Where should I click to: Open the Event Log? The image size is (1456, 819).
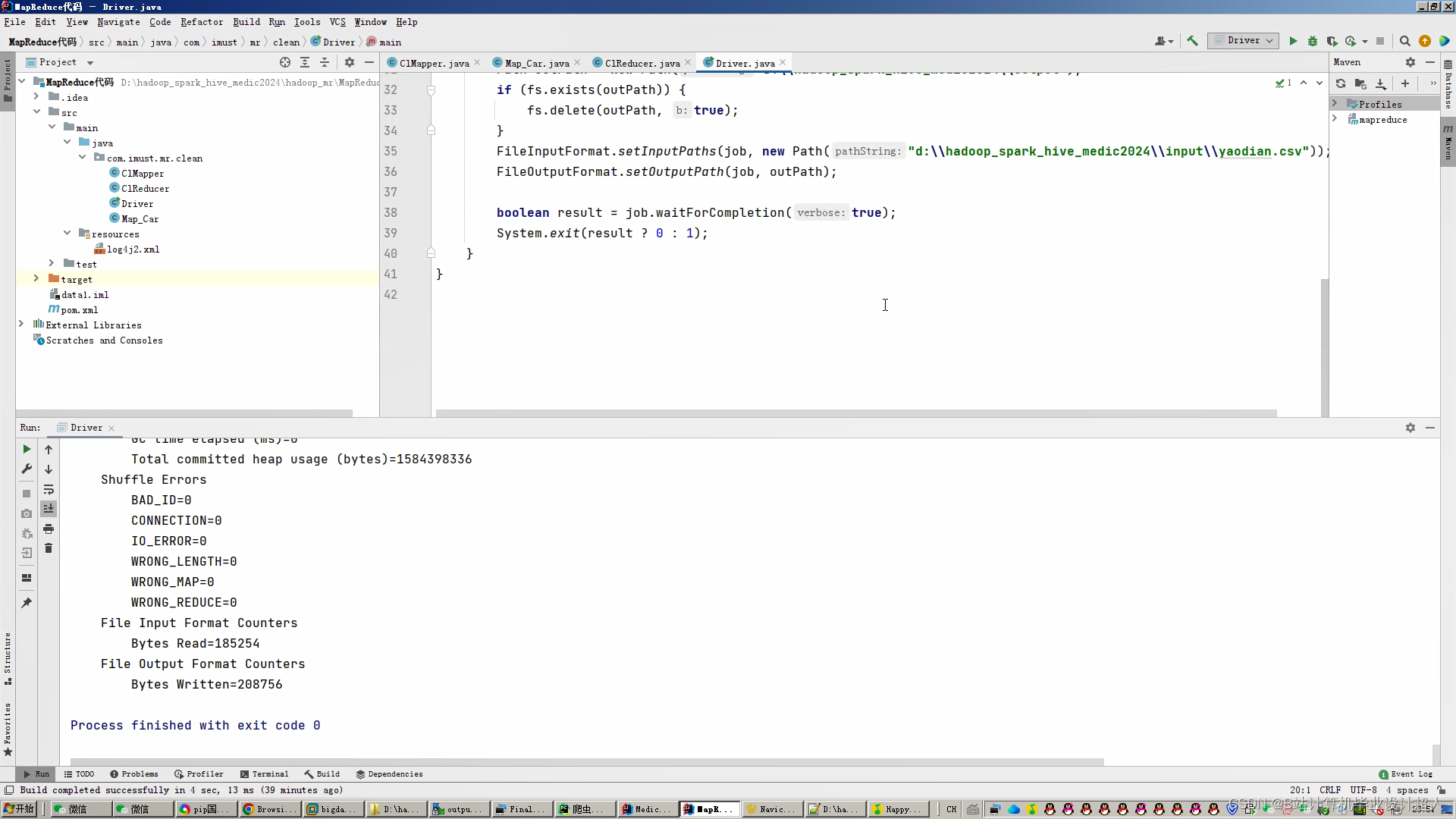click(1405, 774)
